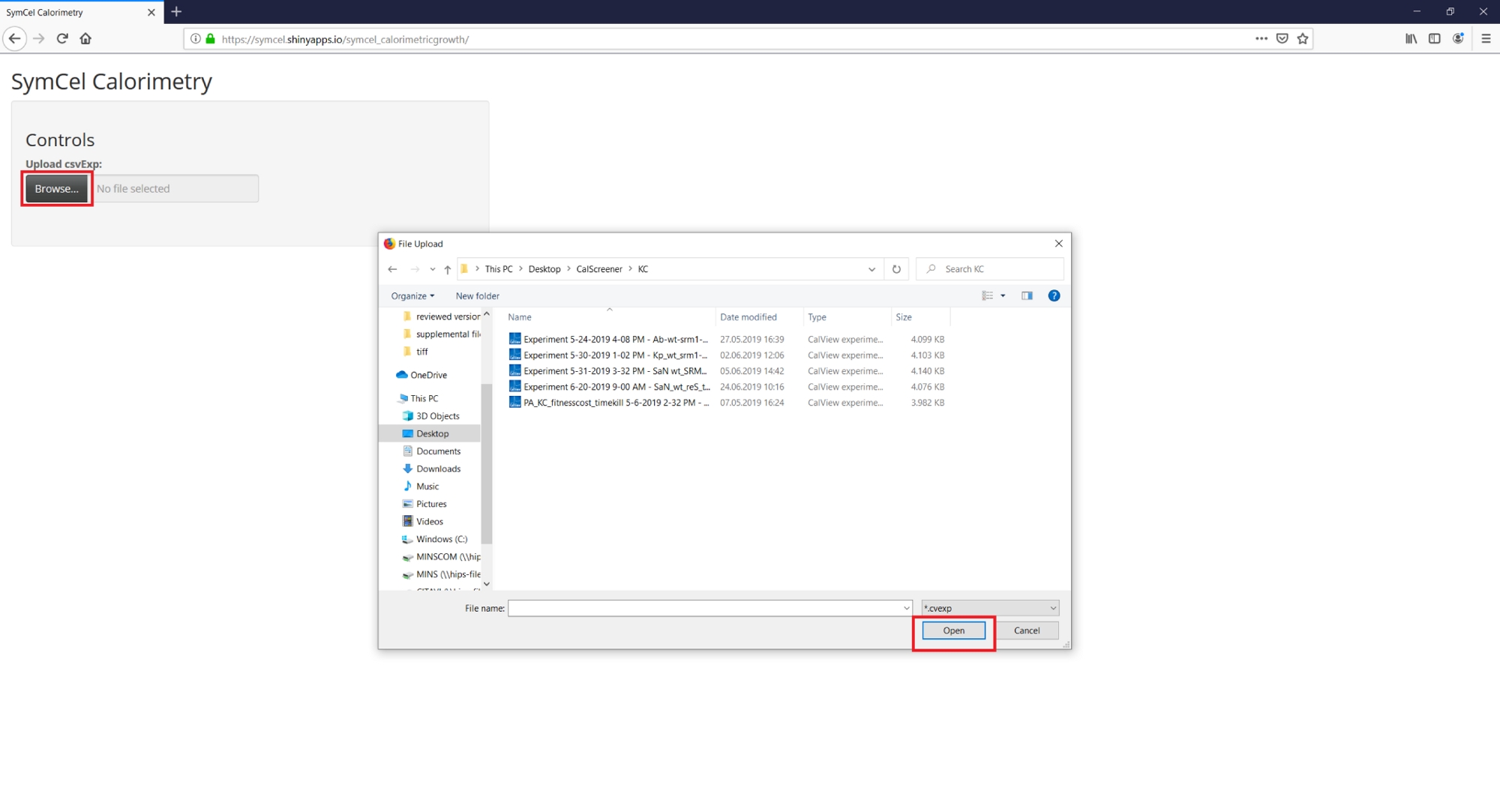Click the Firefox Home icon
The height and width of the screenshot is (812, 1500).
[x=85, y=39]
